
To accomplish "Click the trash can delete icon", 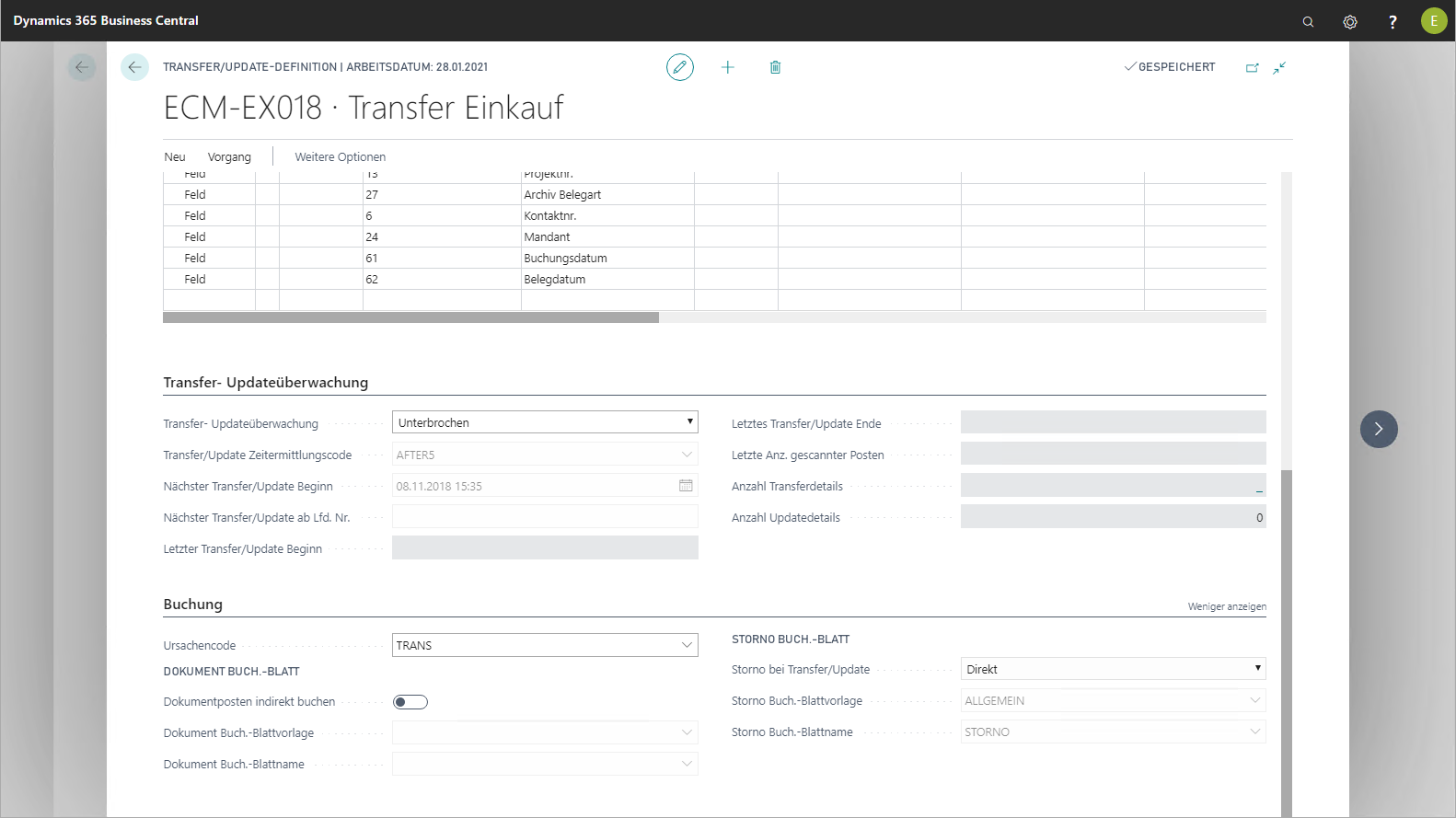I will pyautogui.click(x=775, y=67).
